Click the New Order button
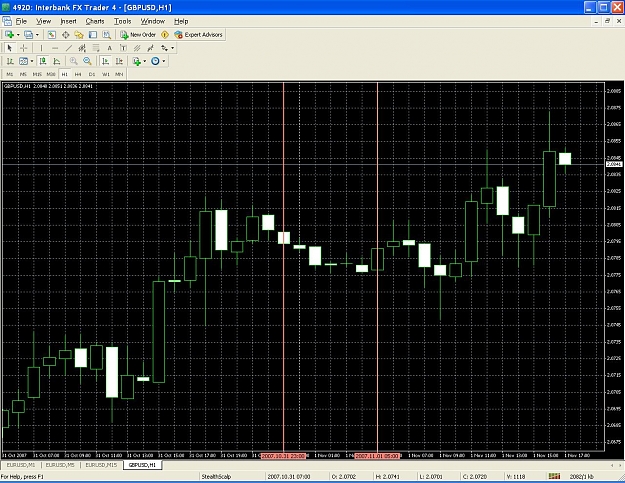The width and height of the screenshot is (625, 483). tap(138, 35)
